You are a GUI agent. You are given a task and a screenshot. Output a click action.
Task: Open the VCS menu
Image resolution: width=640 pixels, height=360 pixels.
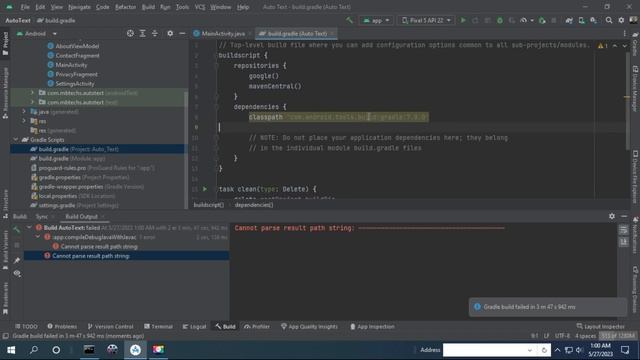click(200, 7)
